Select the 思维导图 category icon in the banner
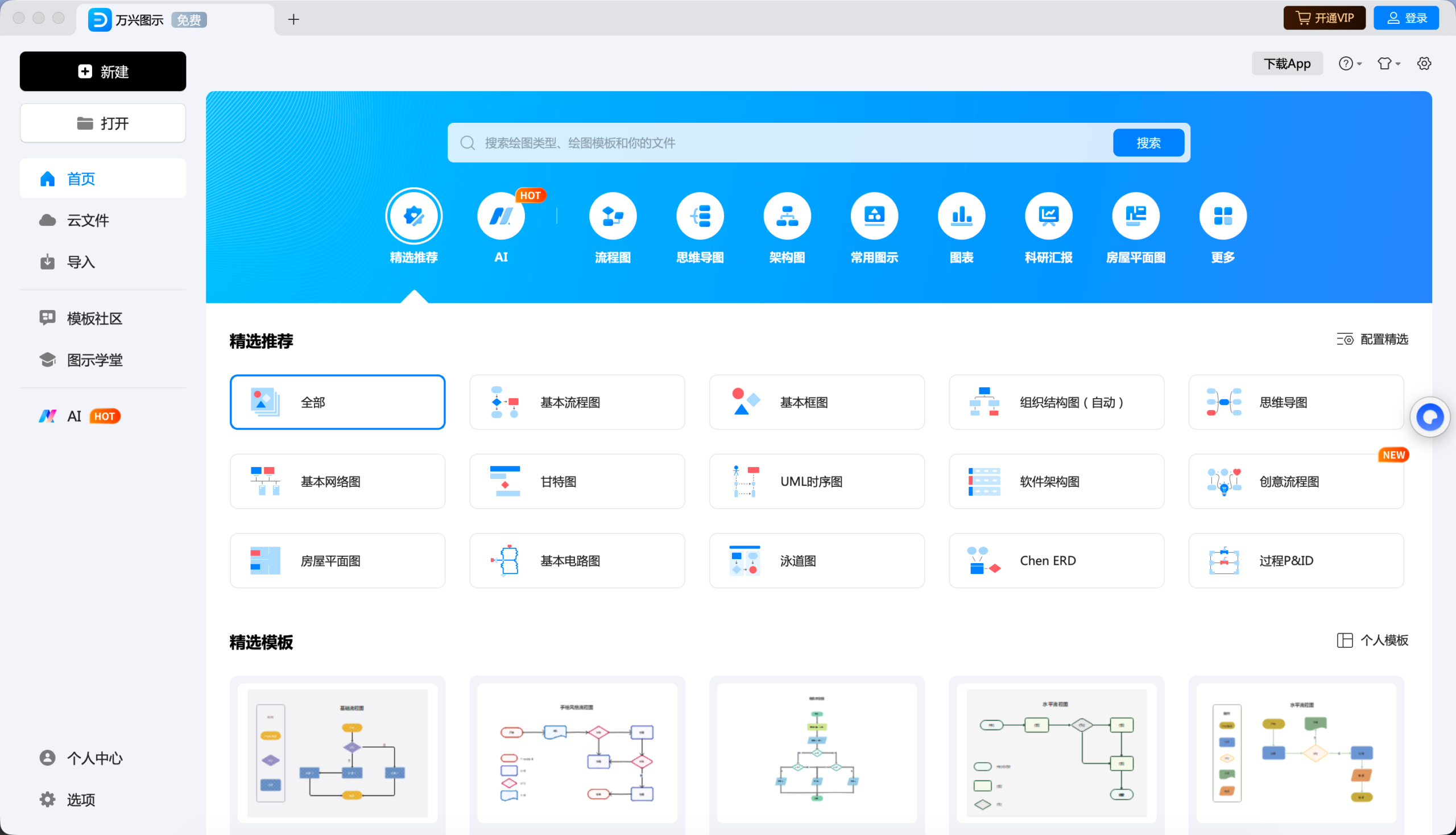1456x835 pixels. pos(700,216)
